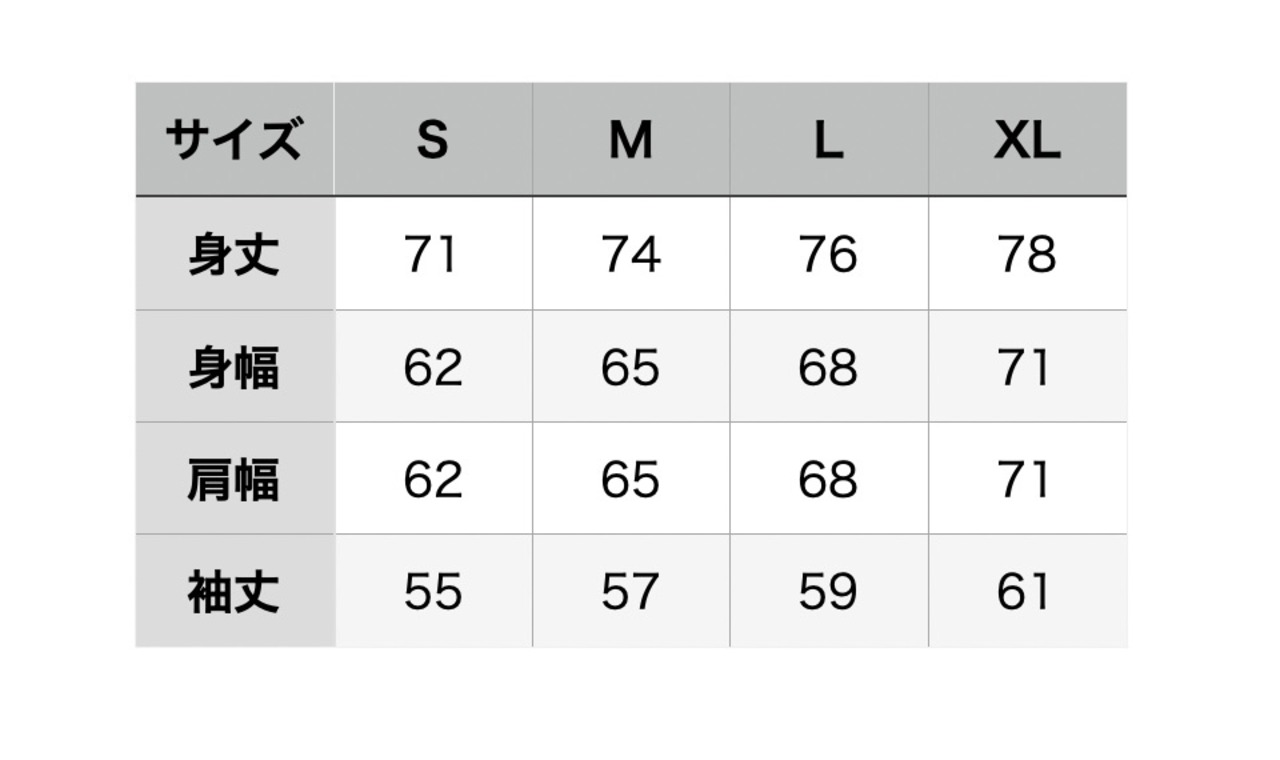1280x760 pixels.
Task: Click the 身幅 value 62 for size S
Action: [432, 368]
